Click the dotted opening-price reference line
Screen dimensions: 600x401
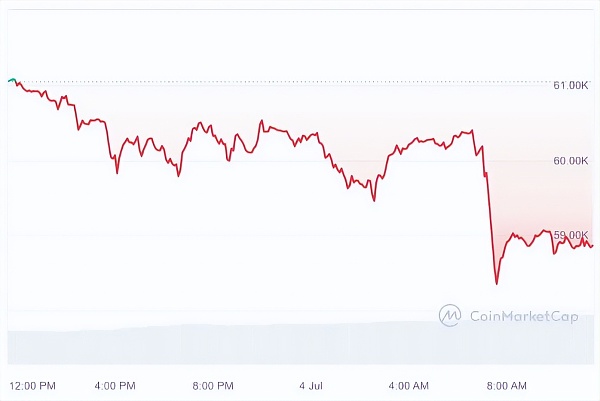click(x=300, y=82)
